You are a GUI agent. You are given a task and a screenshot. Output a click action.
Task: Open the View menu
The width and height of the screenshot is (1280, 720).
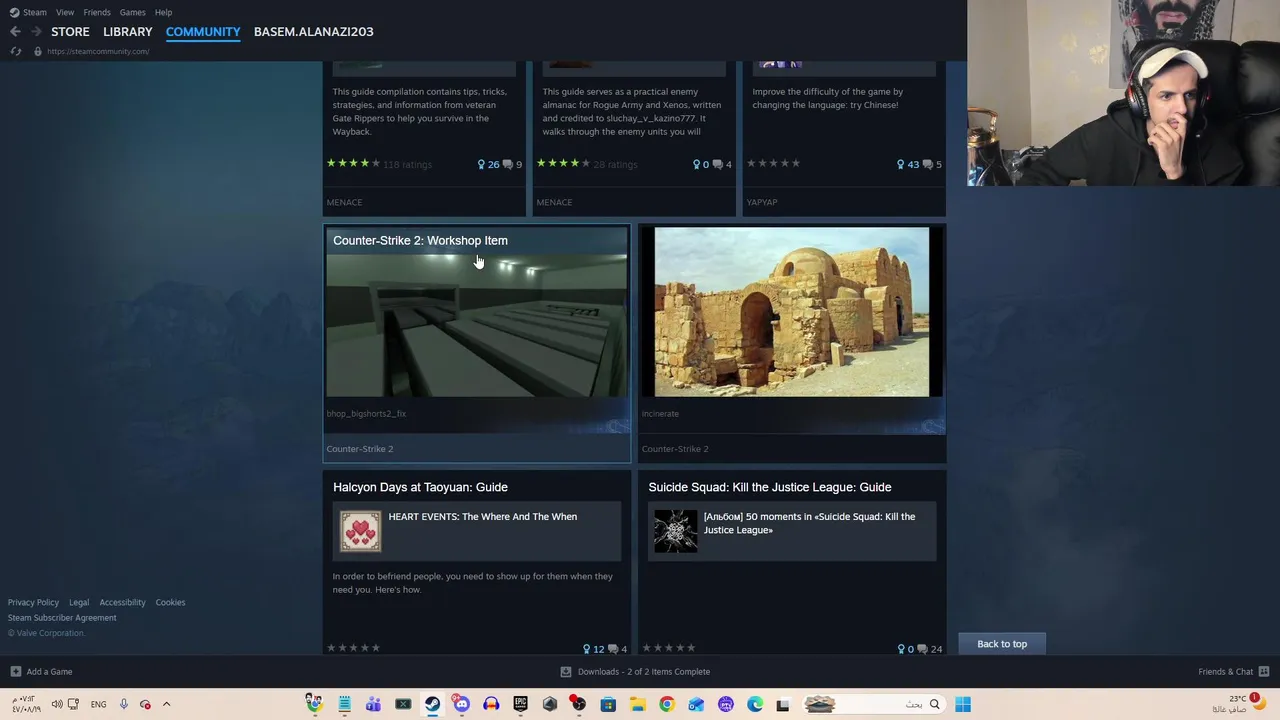[65, 12]
